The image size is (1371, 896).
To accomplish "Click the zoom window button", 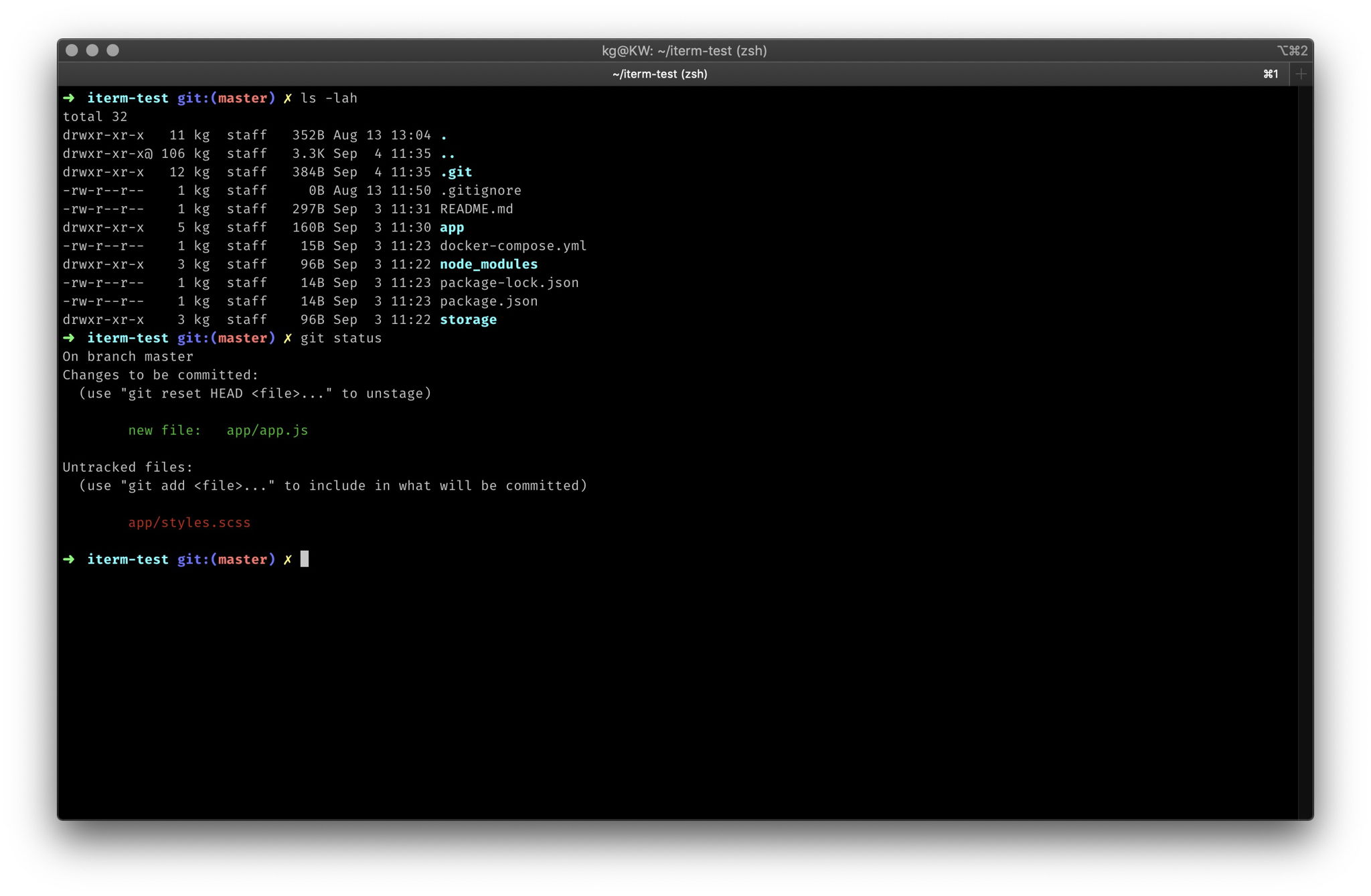I will (x=113, y=50).
